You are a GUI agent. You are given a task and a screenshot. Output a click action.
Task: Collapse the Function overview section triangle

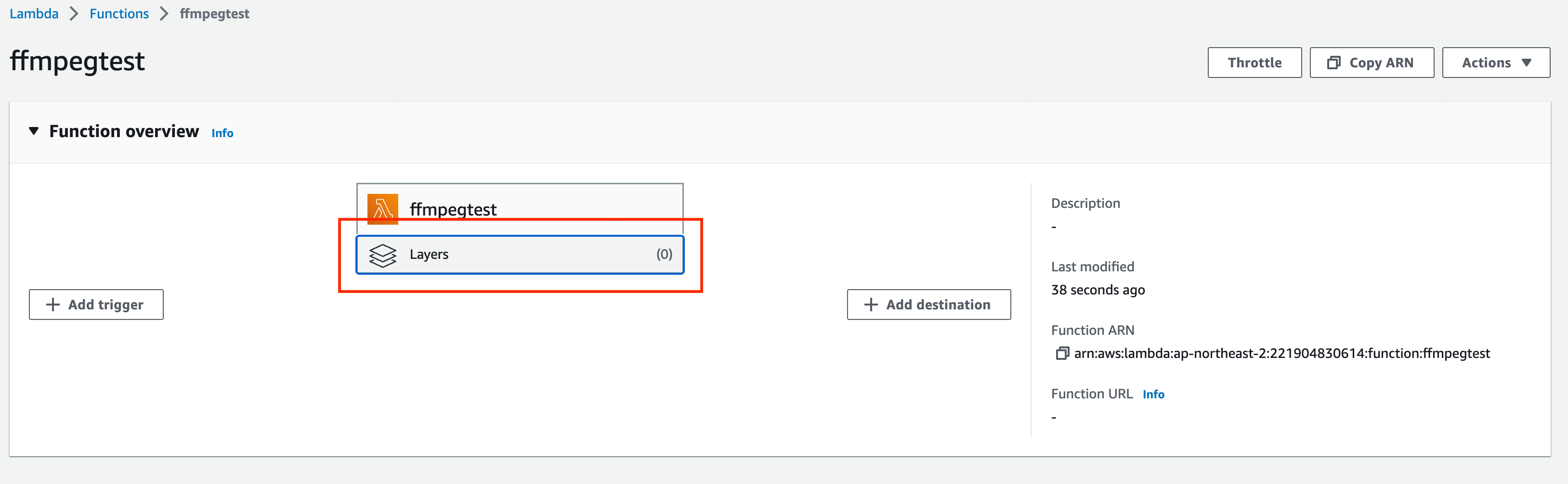[34, 131]
